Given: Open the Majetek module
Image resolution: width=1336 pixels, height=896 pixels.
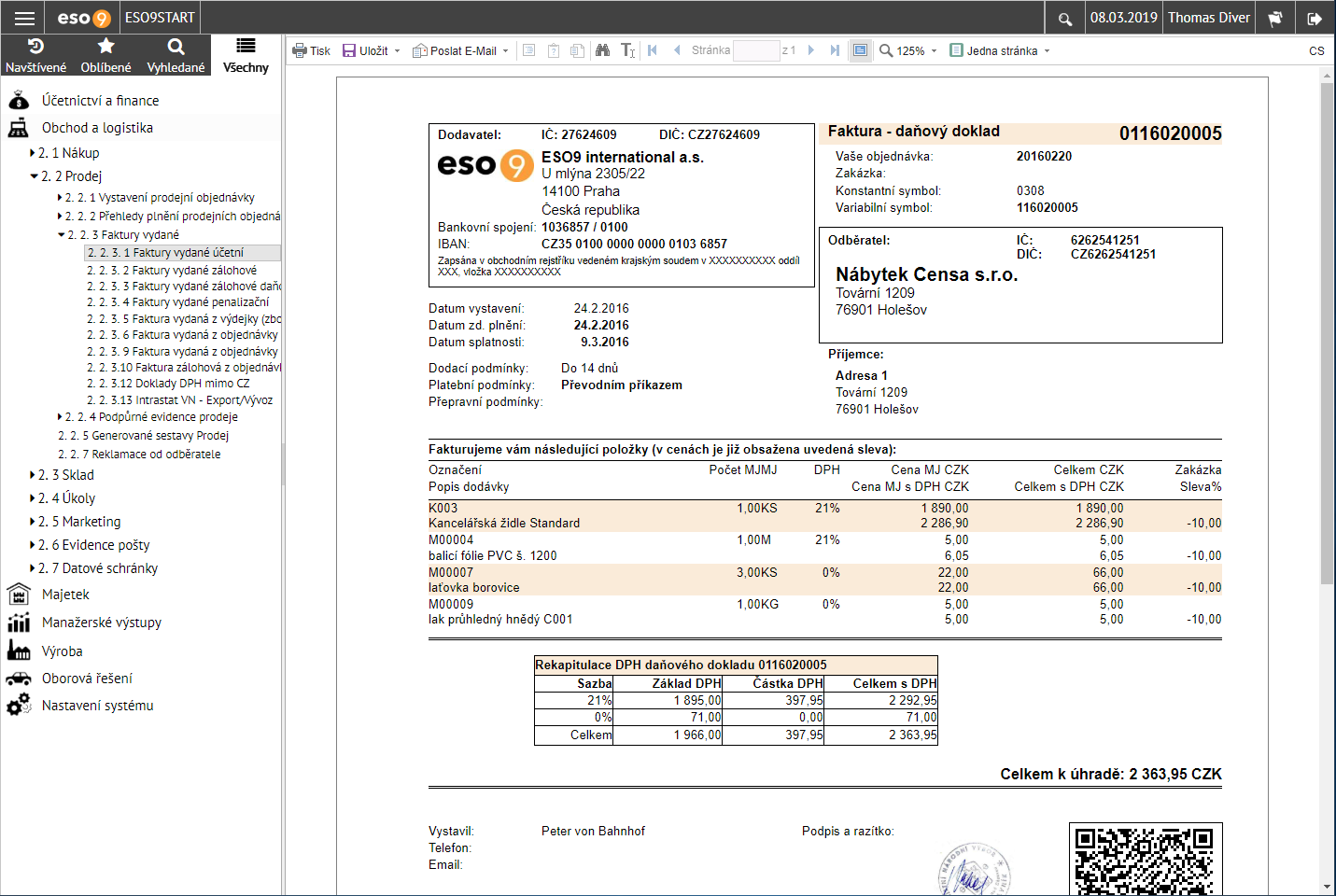Looking at the screenshot, I should click(x=65, y=595).
